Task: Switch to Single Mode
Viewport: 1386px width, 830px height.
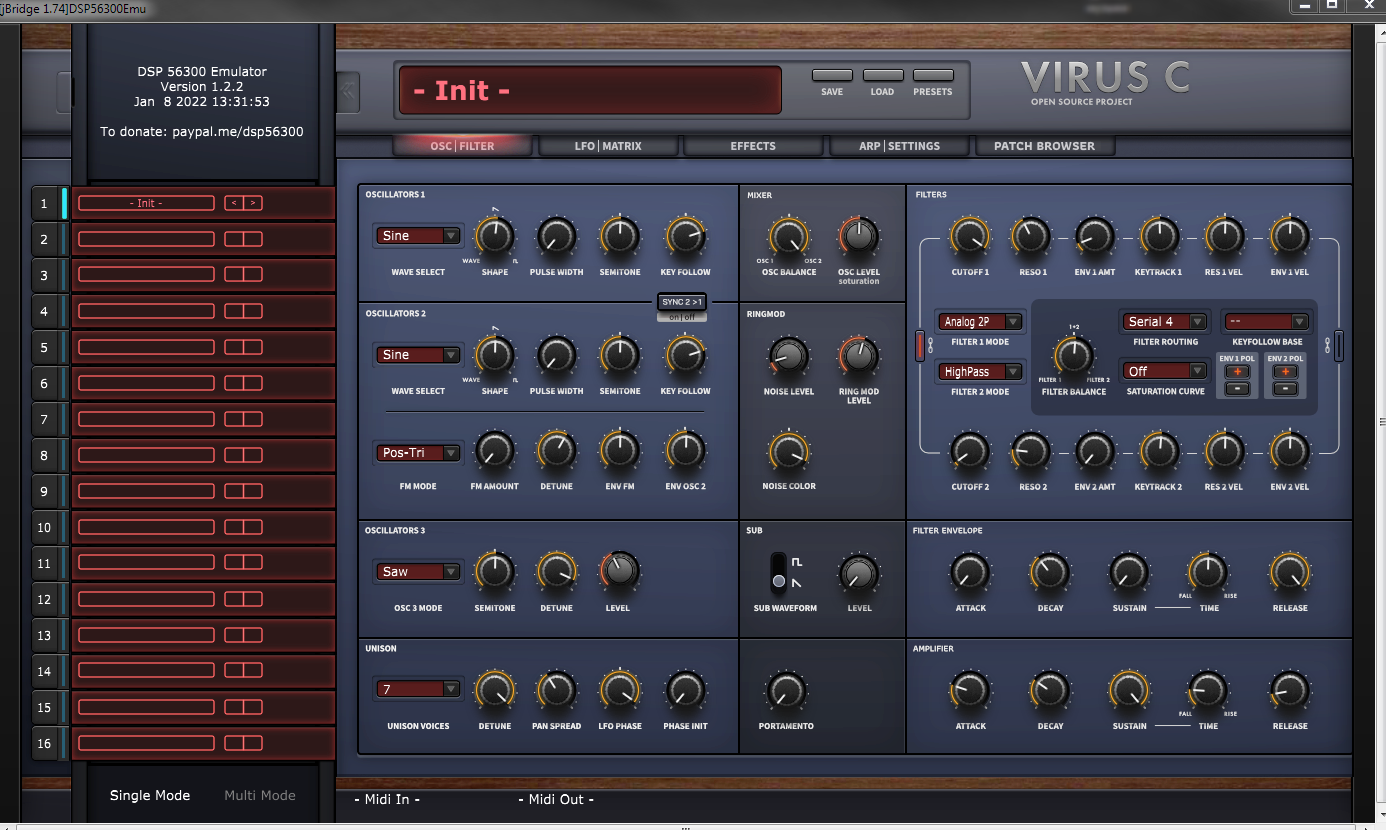Action: pyautogui.click(x=150, y=795)
